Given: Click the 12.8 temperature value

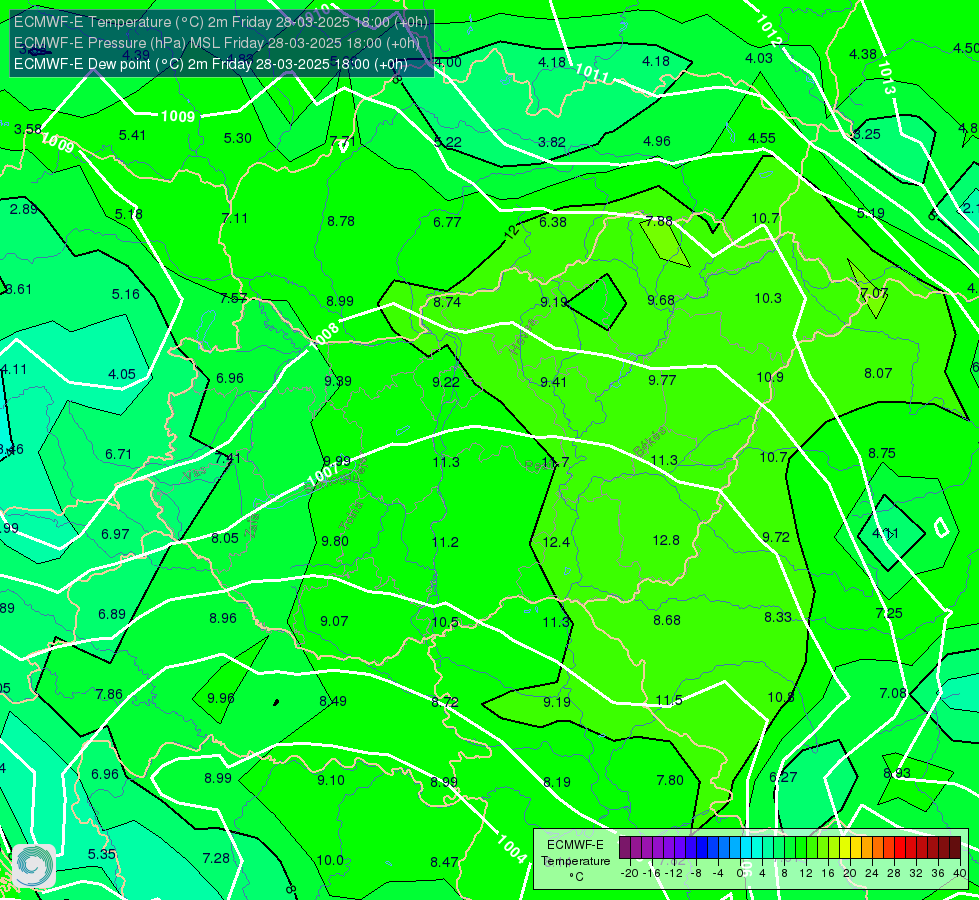Looking at the screenshot, I should coord(666,540).
